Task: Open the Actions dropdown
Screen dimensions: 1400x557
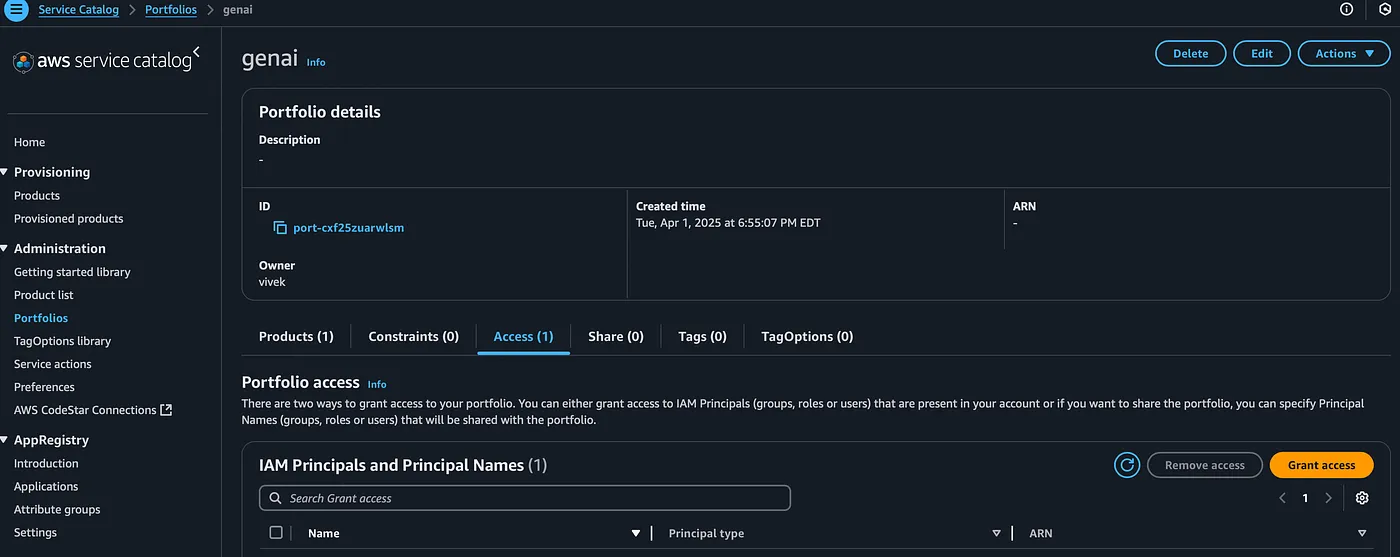Action: [1344, 54]
